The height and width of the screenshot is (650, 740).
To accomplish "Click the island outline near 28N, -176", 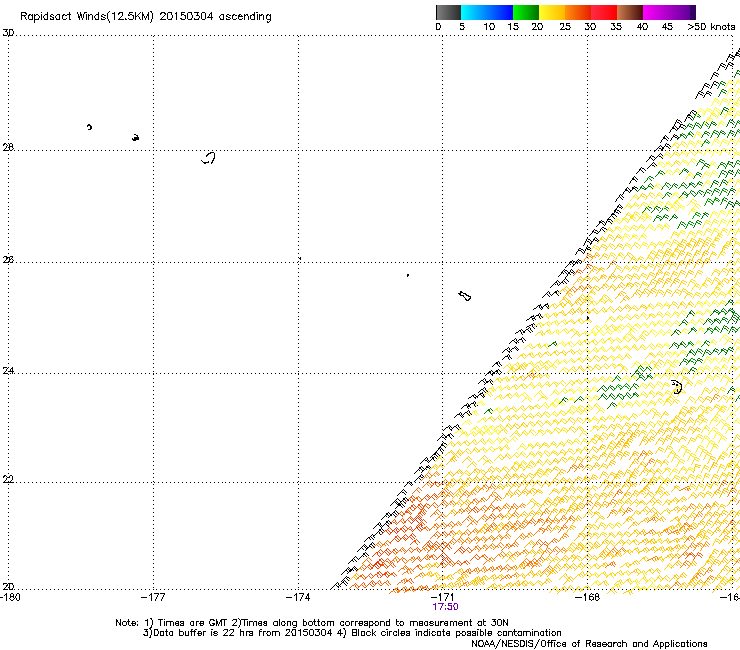I will pyautogui.click(x=209, y=158).
